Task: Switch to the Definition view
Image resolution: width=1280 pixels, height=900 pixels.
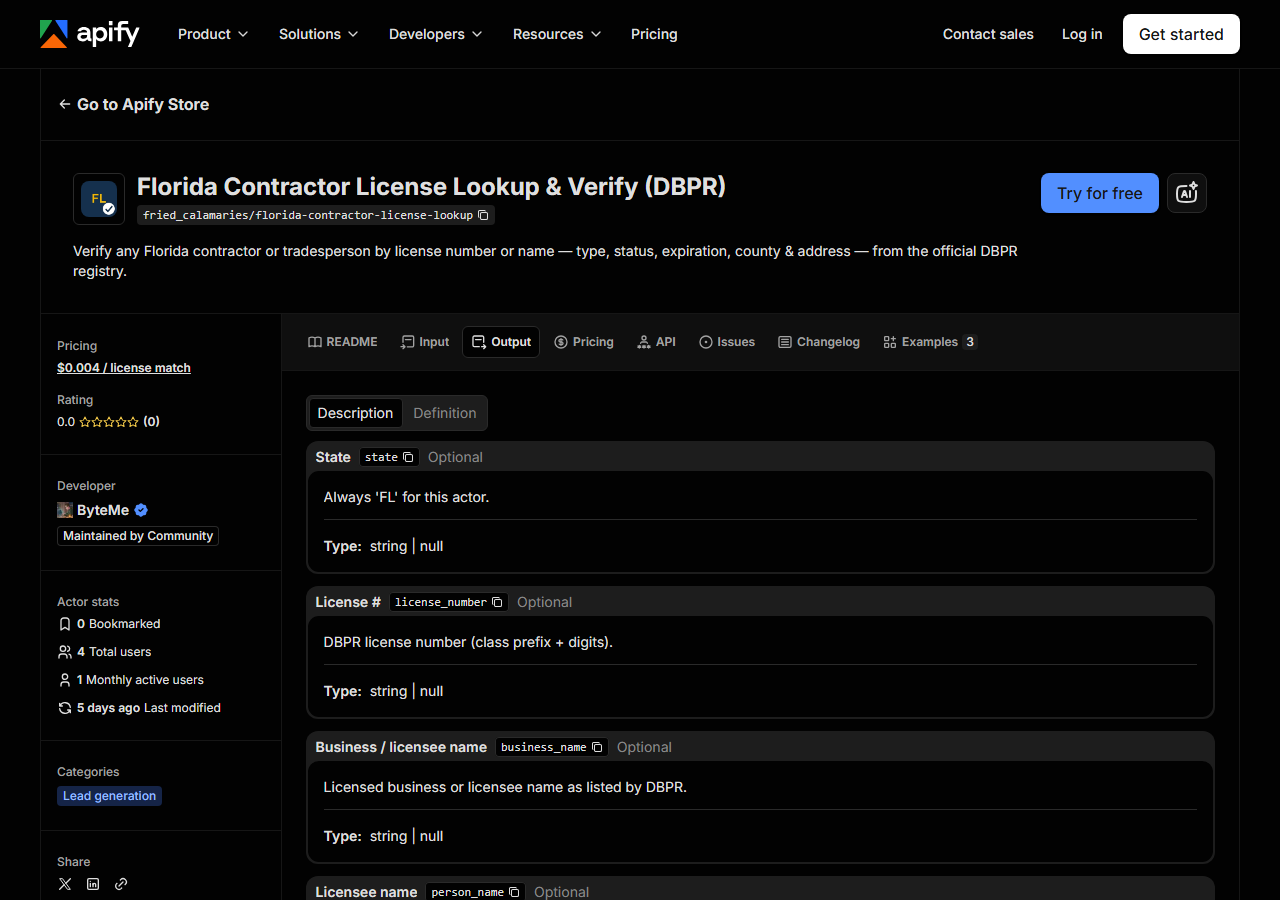Action: (445, 413)
